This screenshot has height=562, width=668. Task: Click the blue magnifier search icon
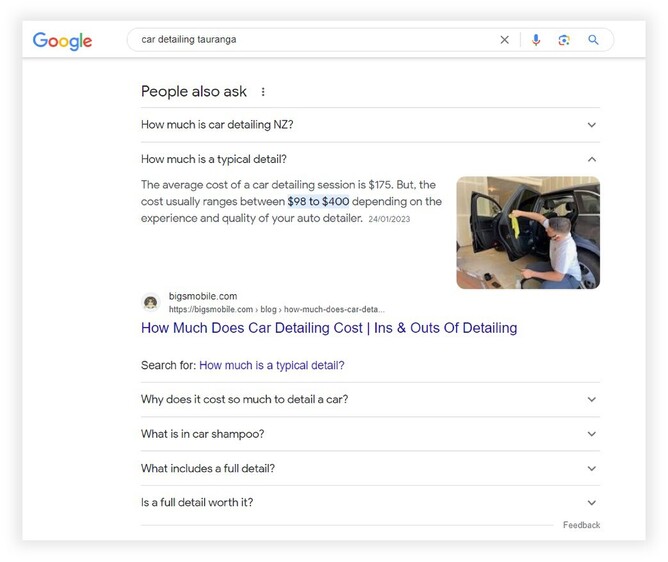pos(593,40)
